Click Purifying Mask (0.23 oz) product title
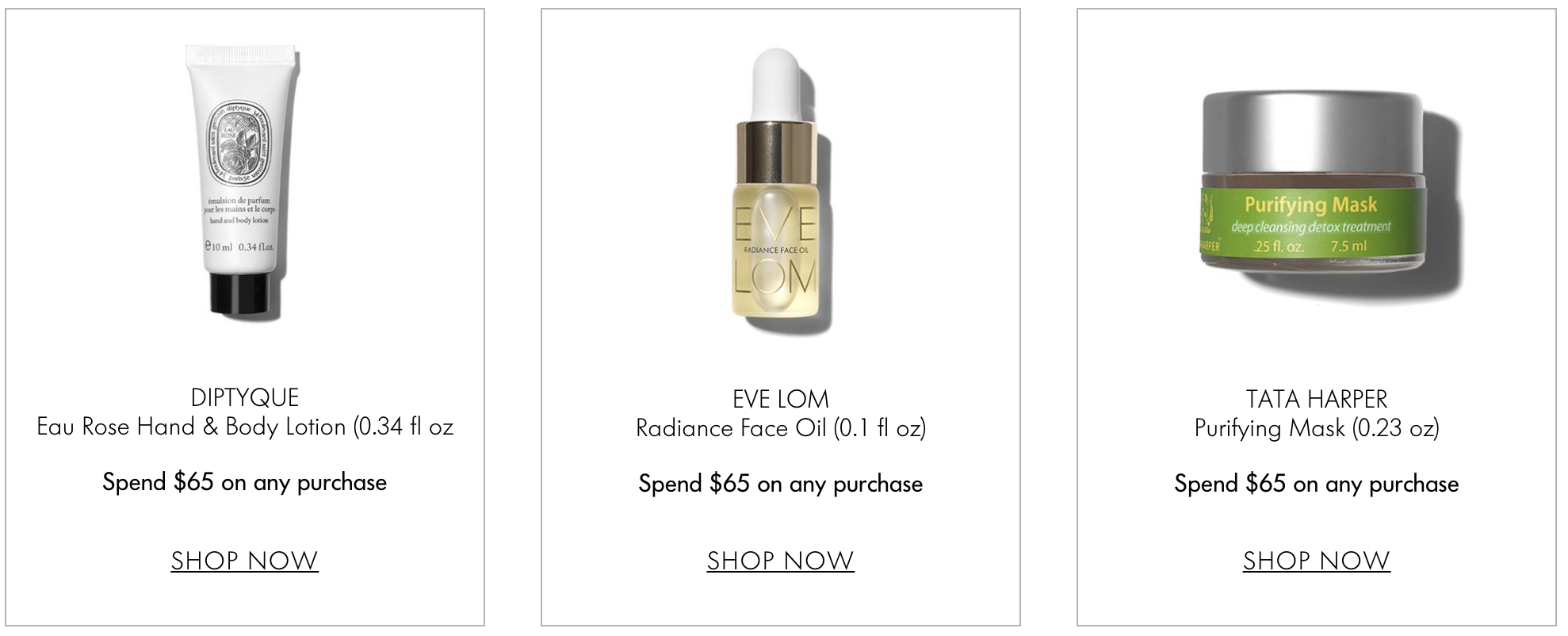Viewport: 1568px width, 636px height. (1317, 429)
